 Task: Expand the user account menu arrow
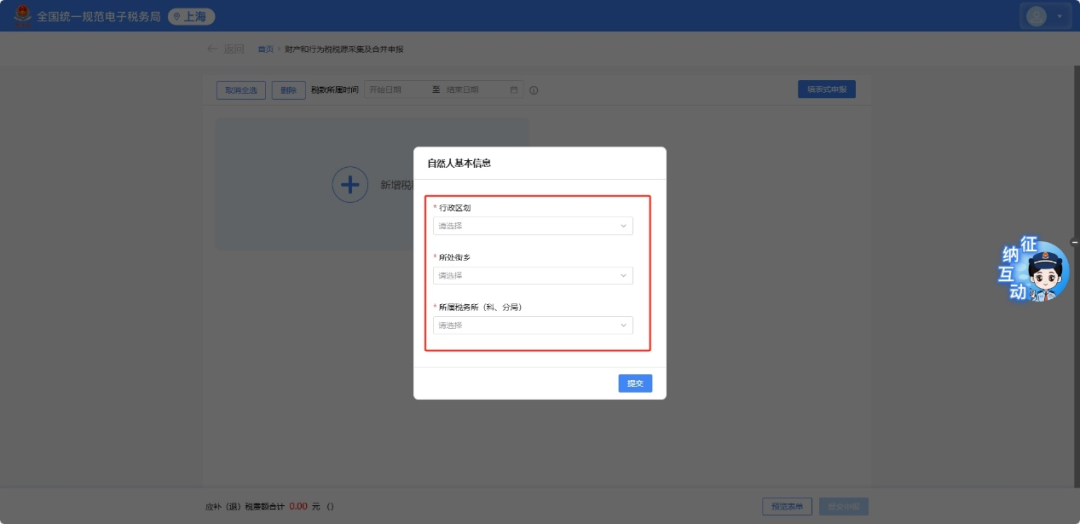[x=1059, y=17]
